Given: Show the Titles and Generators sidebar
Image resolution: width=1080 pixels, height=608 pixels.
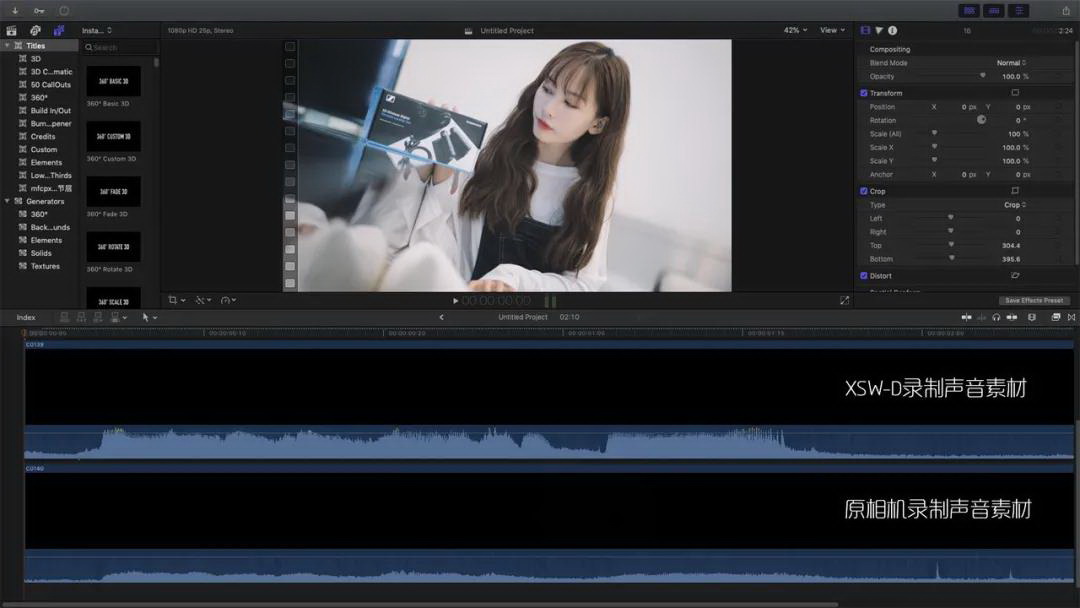Looking at the screenshot, I should click(x=59, y=30).
